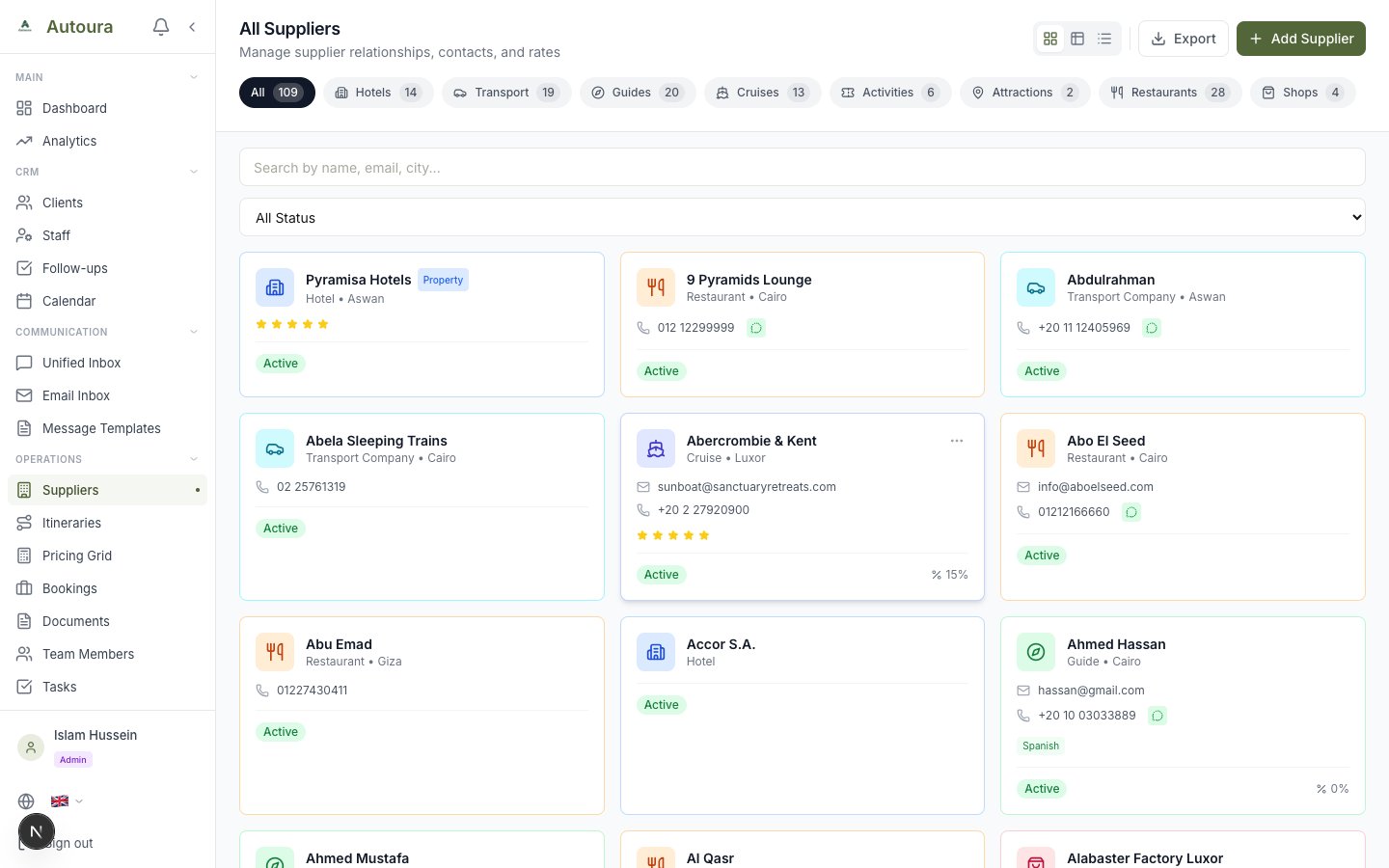Open the notifications bell
1389x868 pixels.
[x=161, y=27]
